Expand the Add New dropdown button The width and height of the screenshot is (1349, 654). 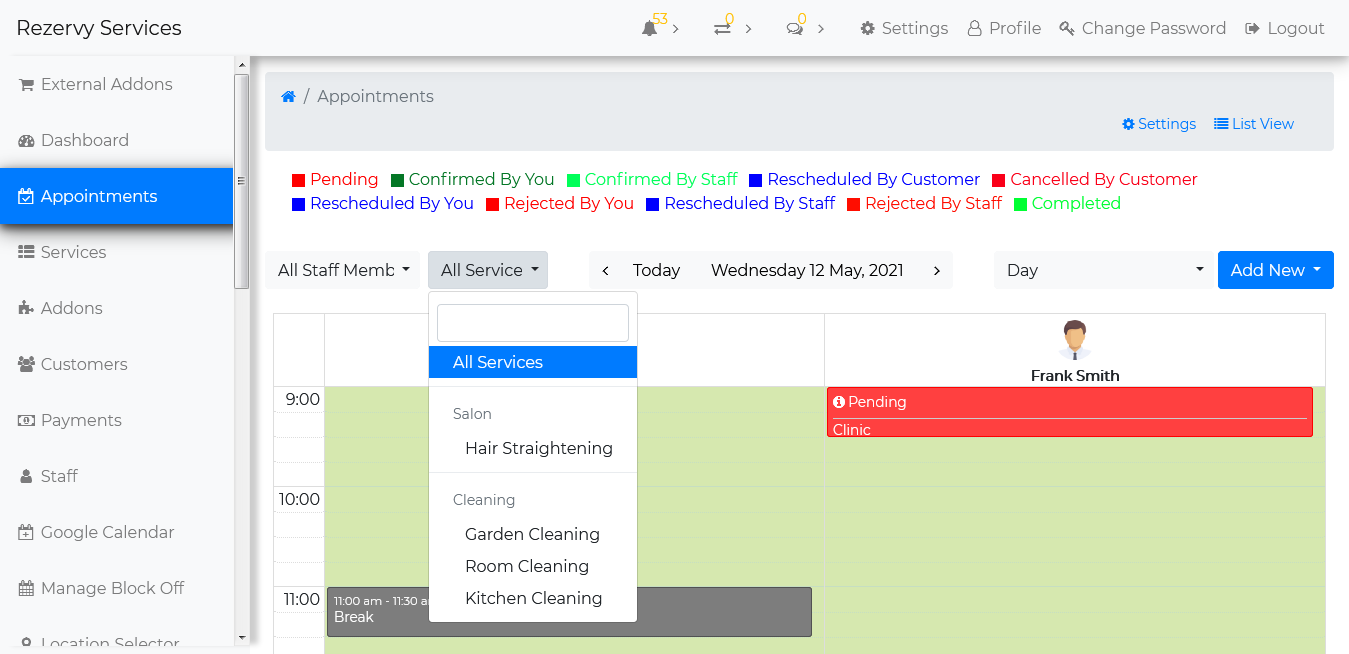coord(1275,270)
